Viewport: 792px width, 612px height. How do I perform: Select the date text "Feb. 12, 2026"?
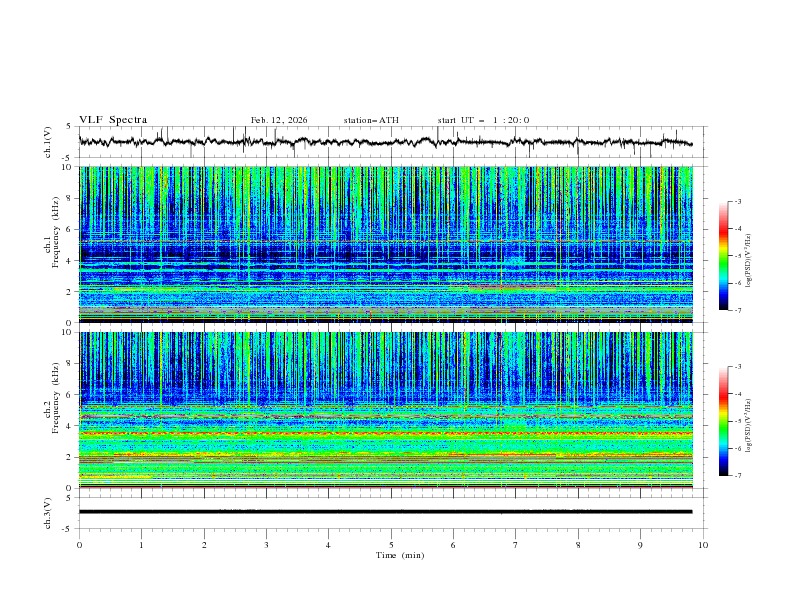[279, 120]
